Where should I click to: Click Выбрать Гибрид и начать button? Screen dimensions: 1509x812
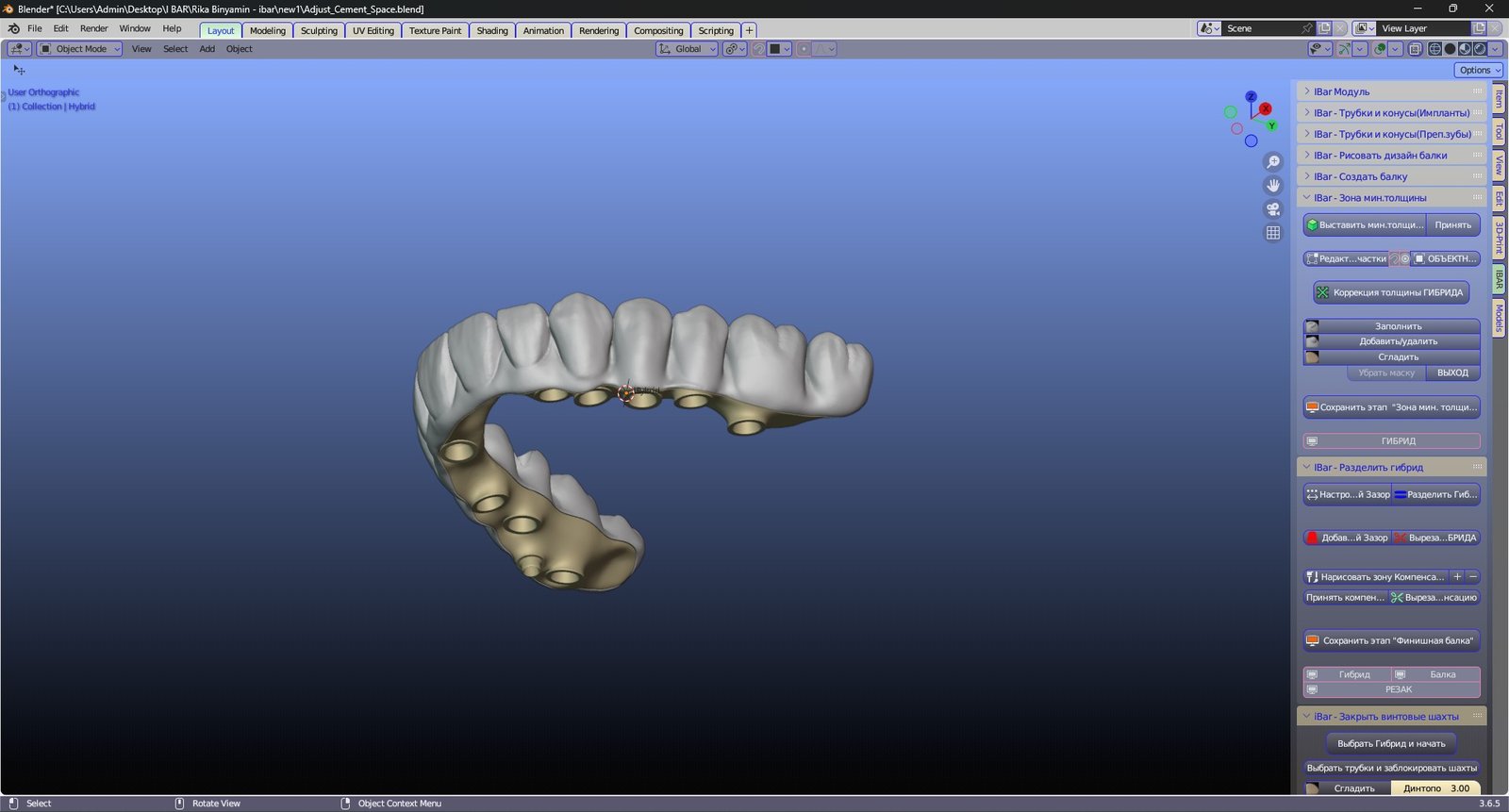point(1391,743)
